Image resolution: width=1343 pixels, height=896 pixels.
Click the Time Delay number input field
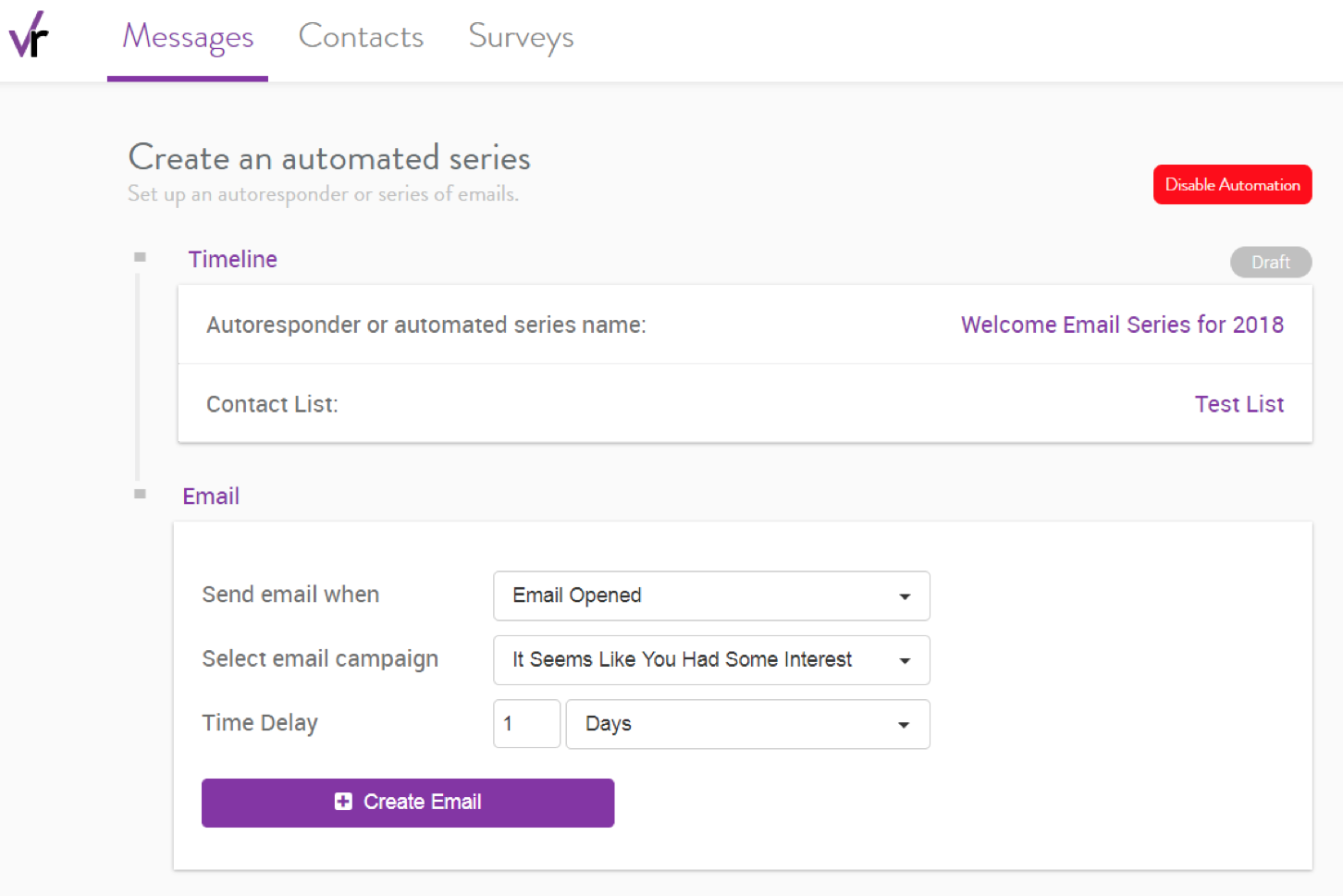coord(526,724)
